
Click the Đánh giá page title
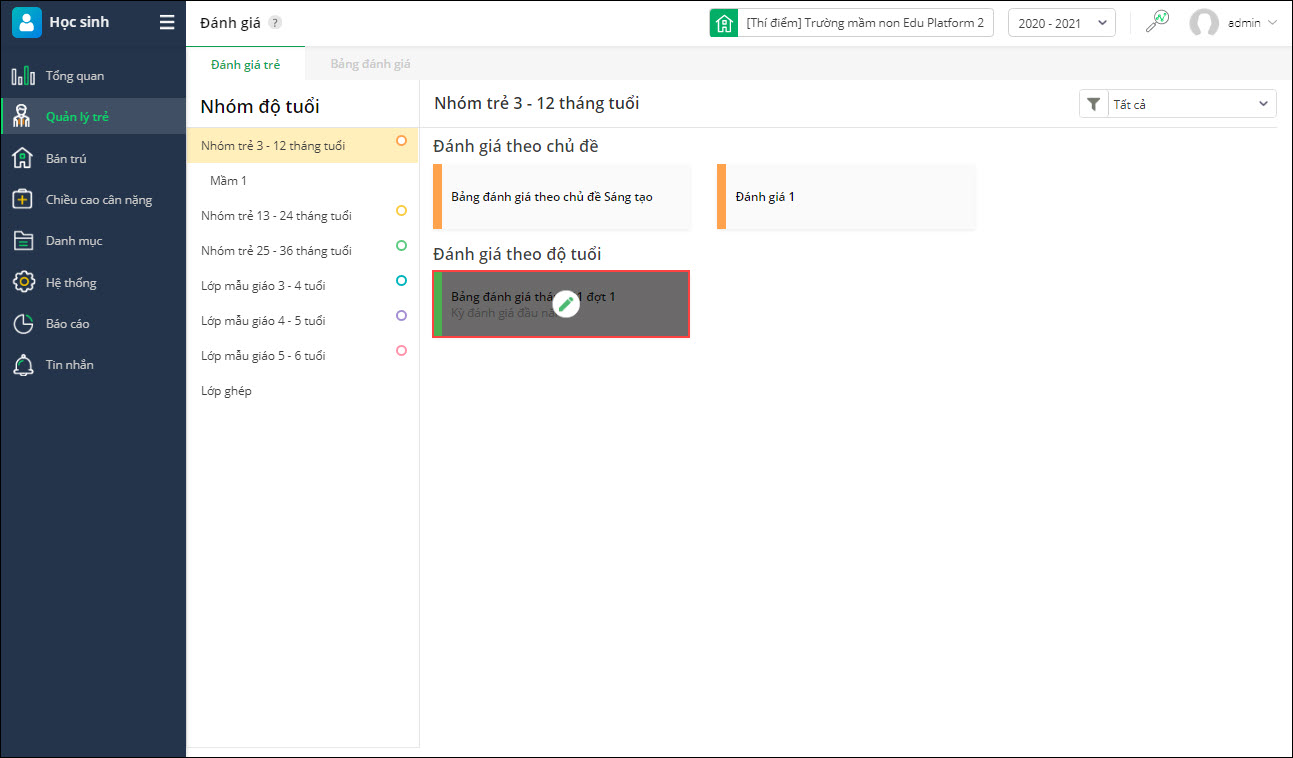230,23
